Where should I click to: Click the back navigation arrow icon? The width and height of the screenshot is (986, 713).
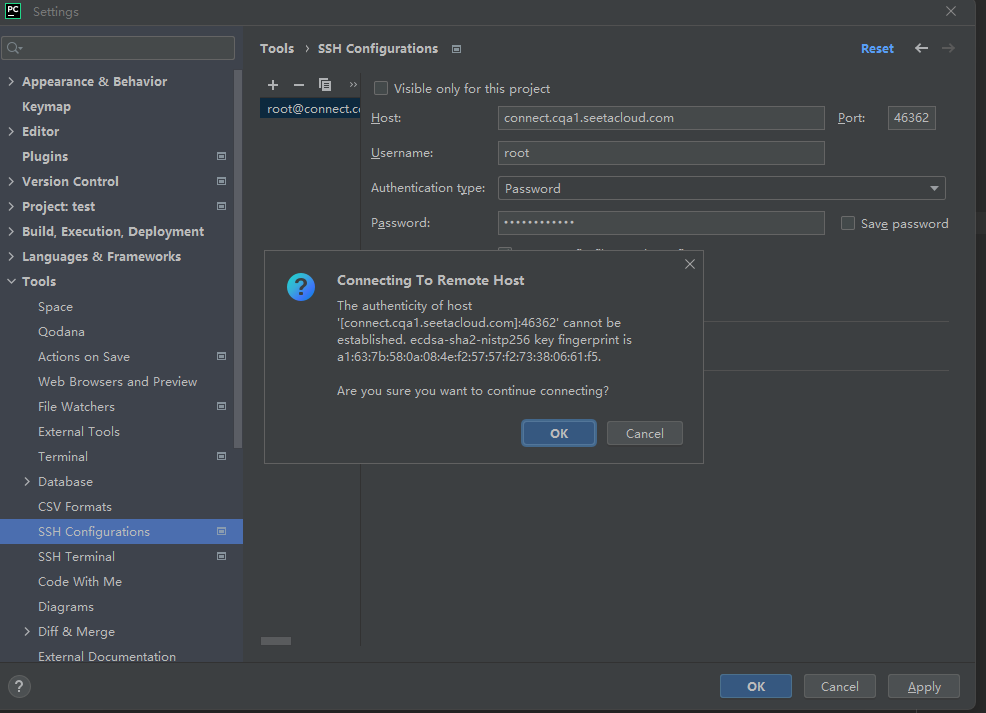(921, 48)
